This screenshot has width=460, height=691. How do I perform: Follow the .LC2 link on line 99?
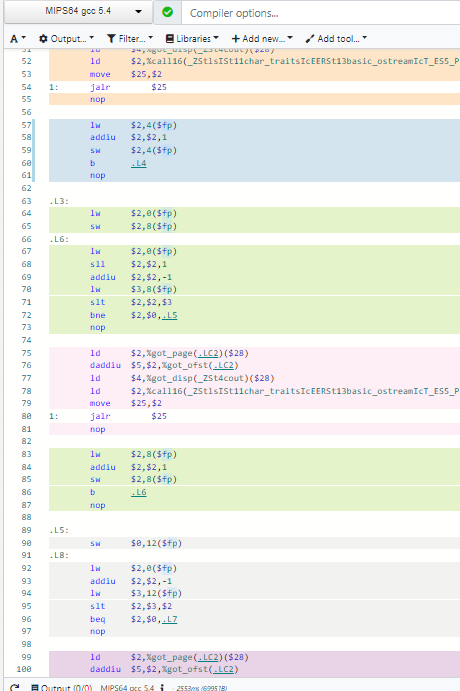pos(208,658)
